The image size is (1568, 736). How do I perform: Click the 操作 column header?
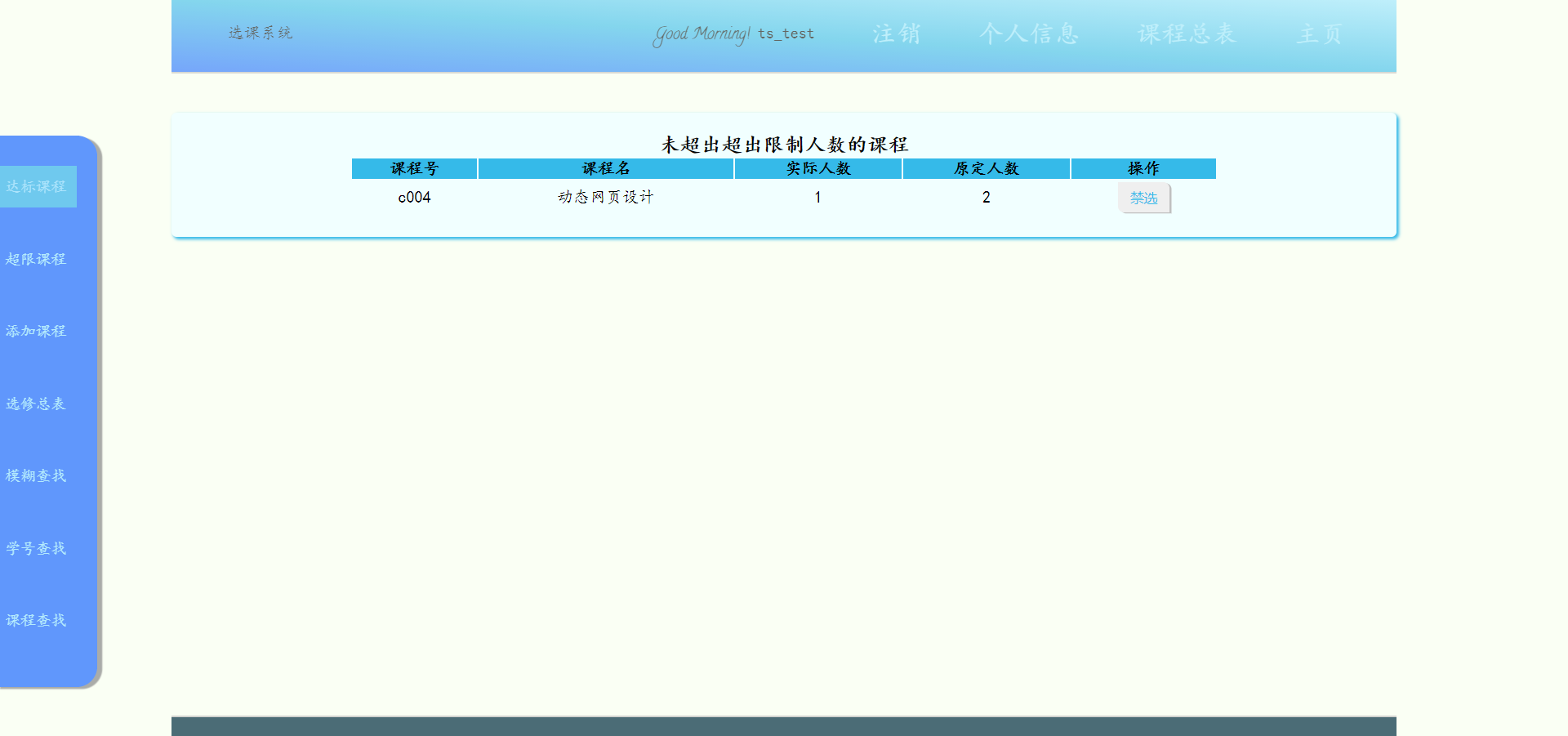point(1143,168)
